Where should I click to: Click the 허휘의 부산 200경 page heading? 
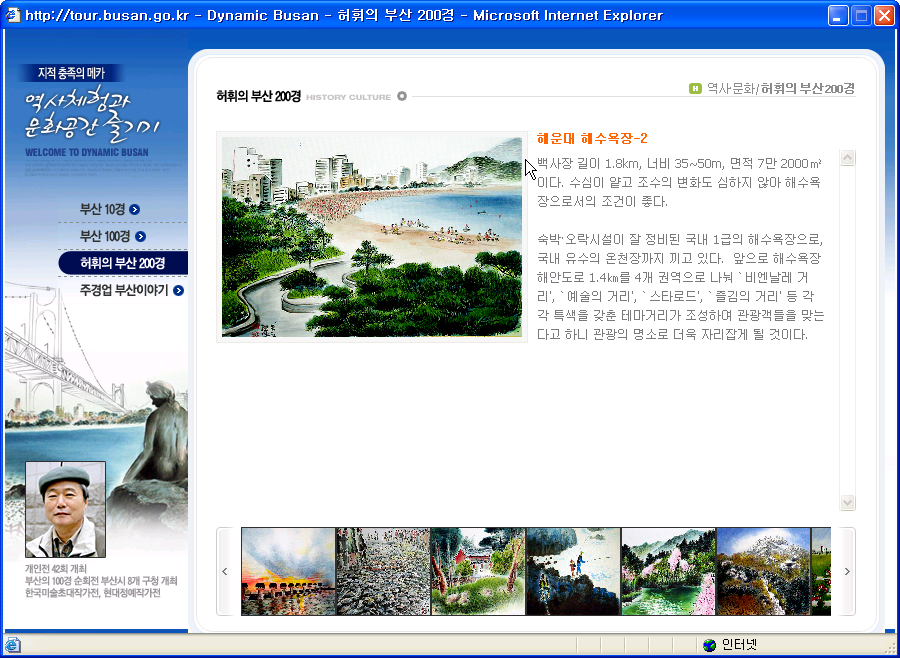tap(258, 96)
